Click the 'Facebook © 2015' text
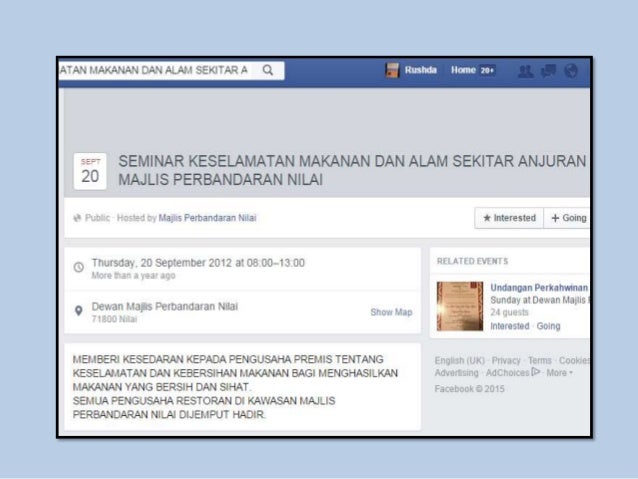The width and height of the screenshot is (638, 479). pos(470,389)
